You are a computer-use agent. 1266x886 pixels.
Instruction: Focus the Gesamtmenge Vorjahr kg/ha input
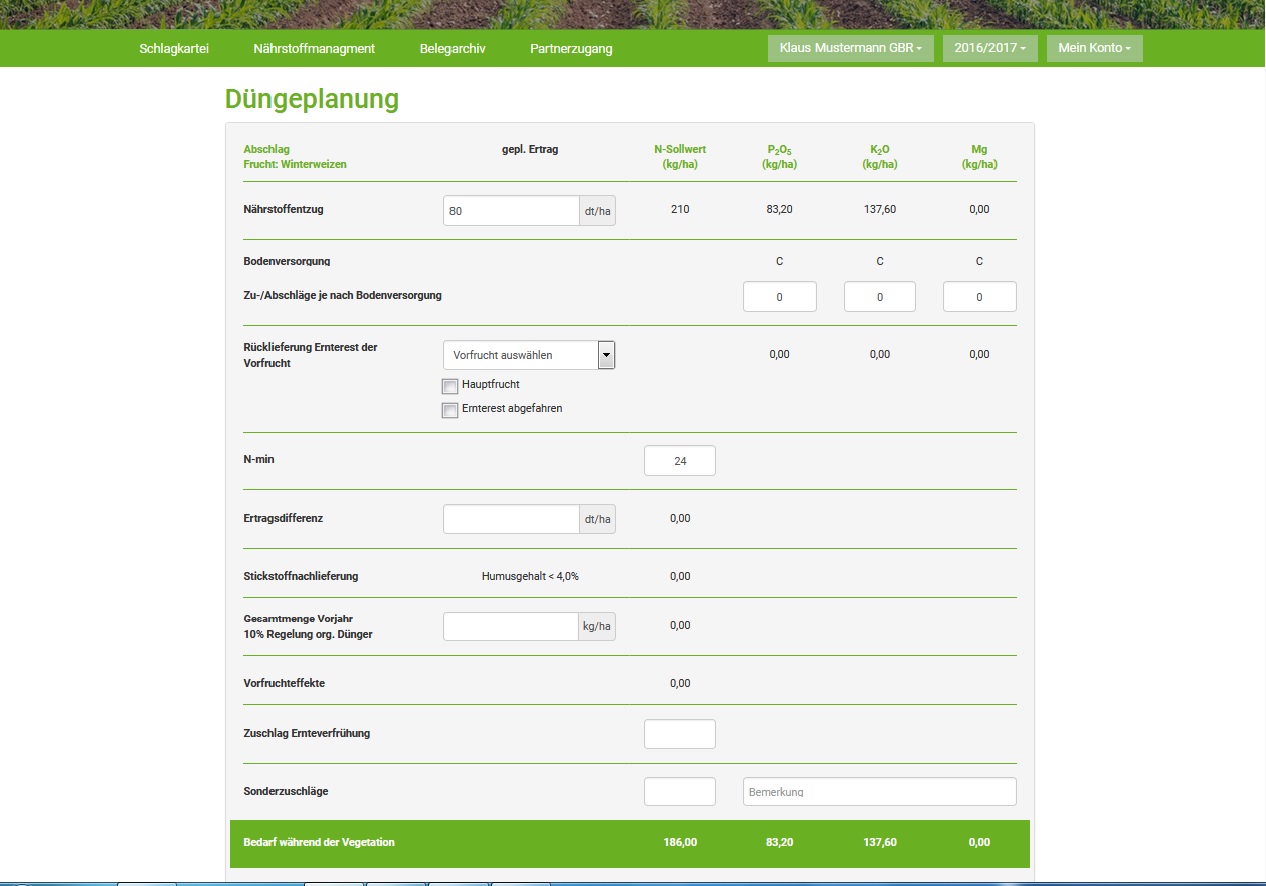(x=511, y=627)
